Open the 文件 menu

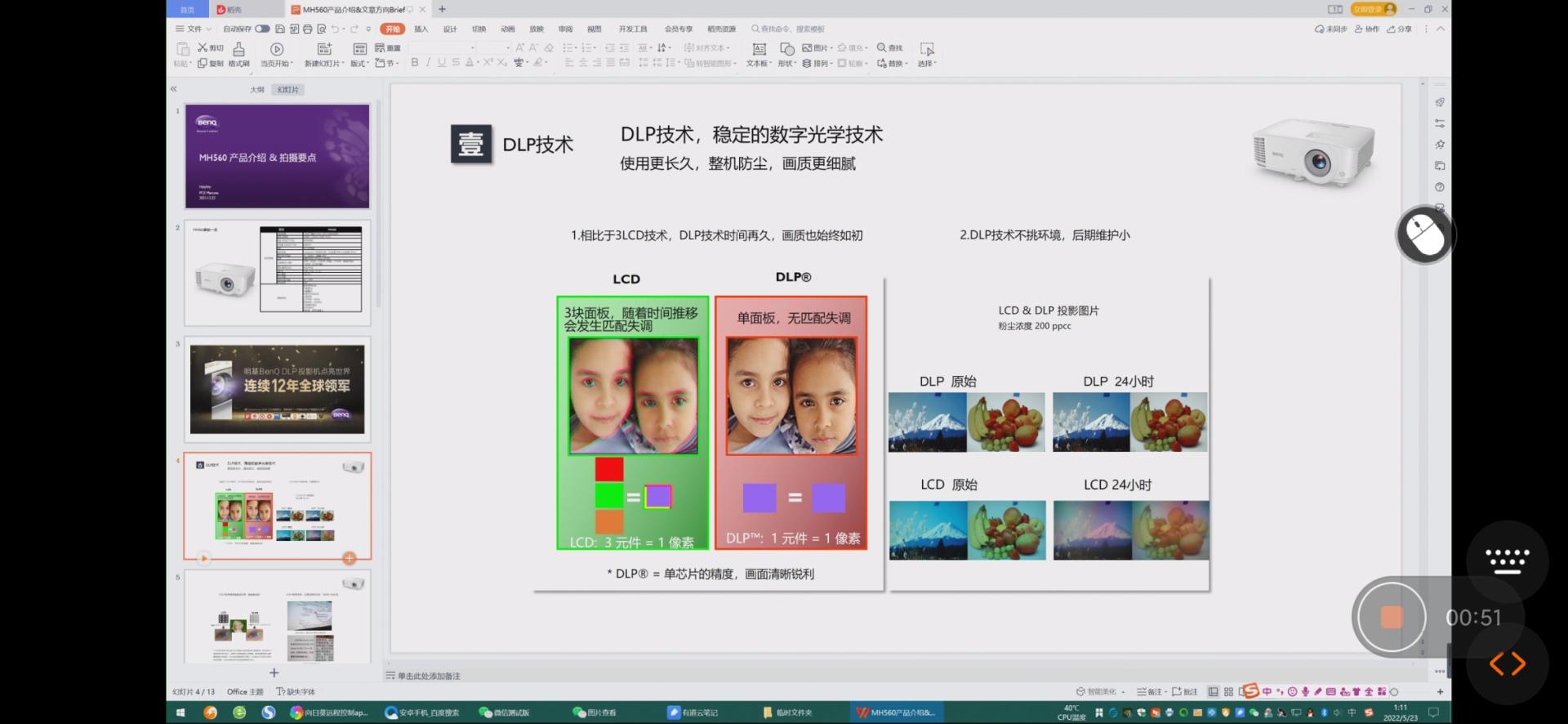coord(194,29)
